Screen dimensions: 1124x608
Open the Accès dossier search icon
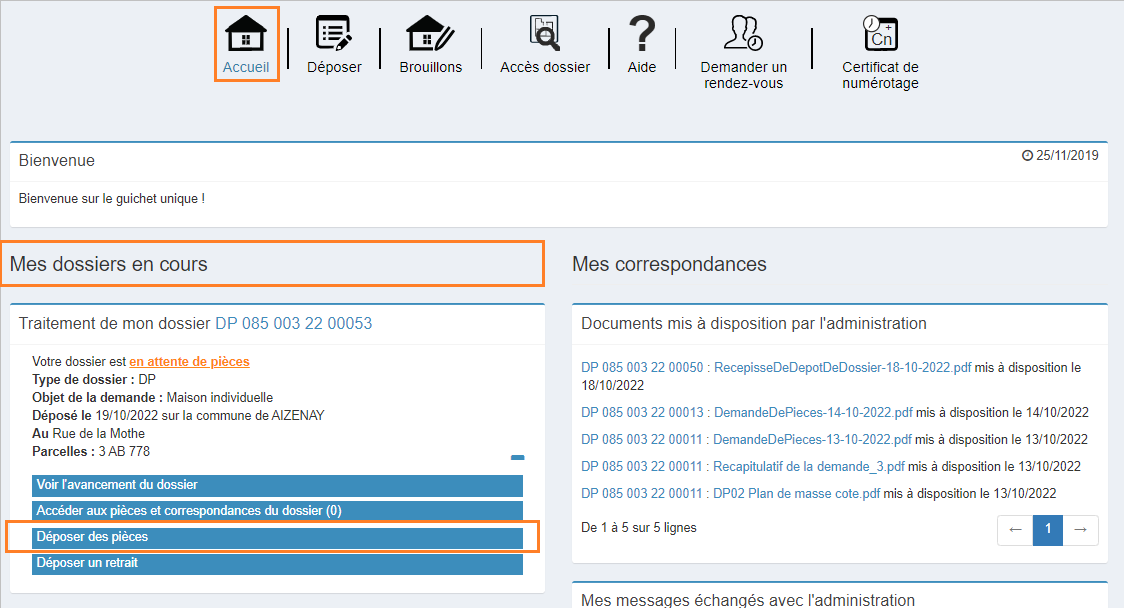[x=545, y=34]
